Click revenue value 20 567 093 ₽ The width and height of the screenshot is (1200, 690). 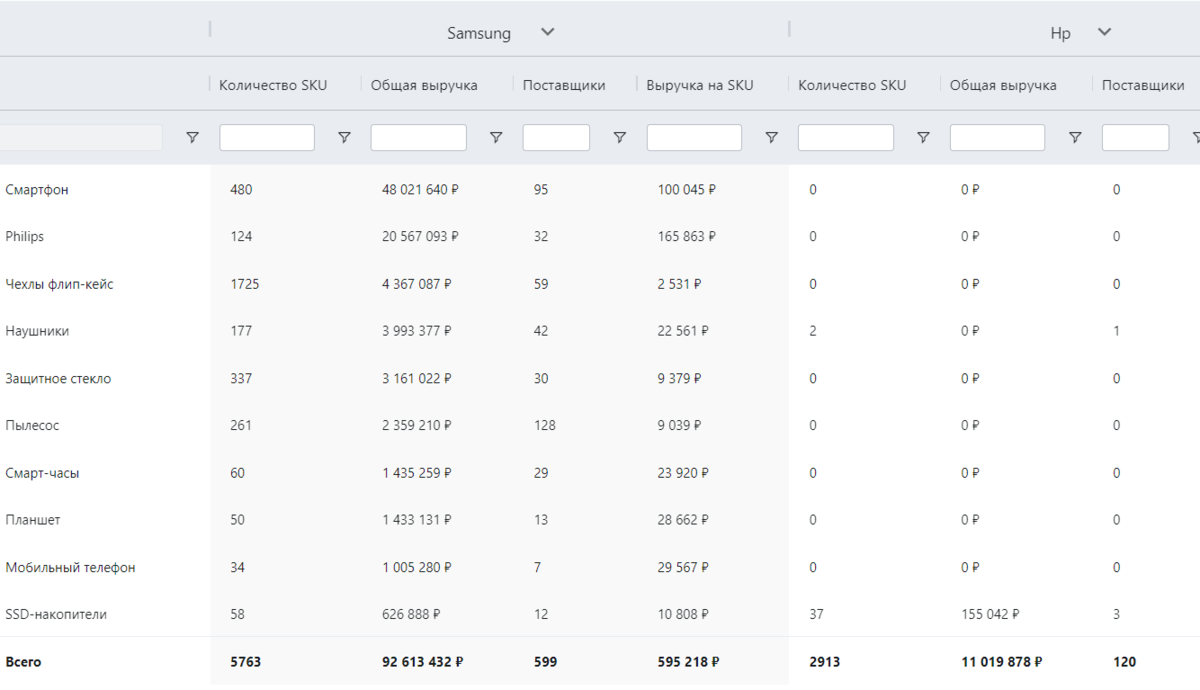click(x=420, y=237)
